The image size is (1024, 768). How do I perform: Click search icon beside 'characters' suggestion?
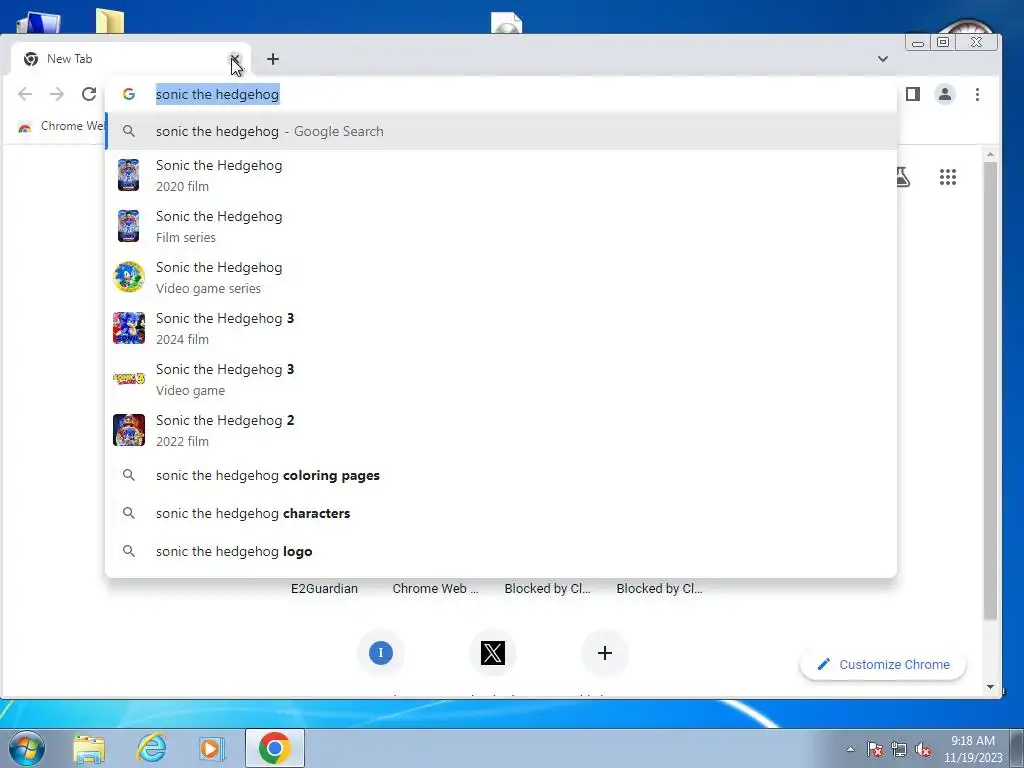pyautogui.click(x=129, y=513)
